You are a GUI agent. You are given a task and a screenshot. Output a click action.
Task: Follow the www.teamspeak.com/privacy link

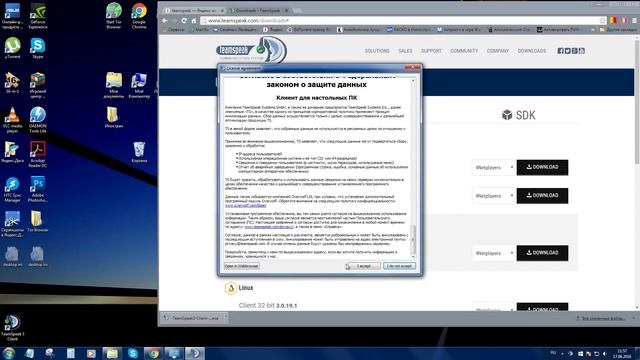(269, 227)
